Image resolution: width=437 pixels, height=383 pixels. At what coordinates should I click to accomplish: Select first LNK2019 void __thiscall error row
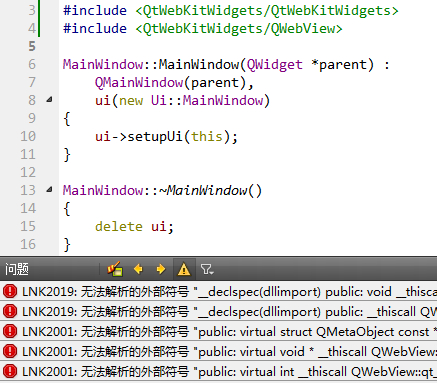[218, 292]
